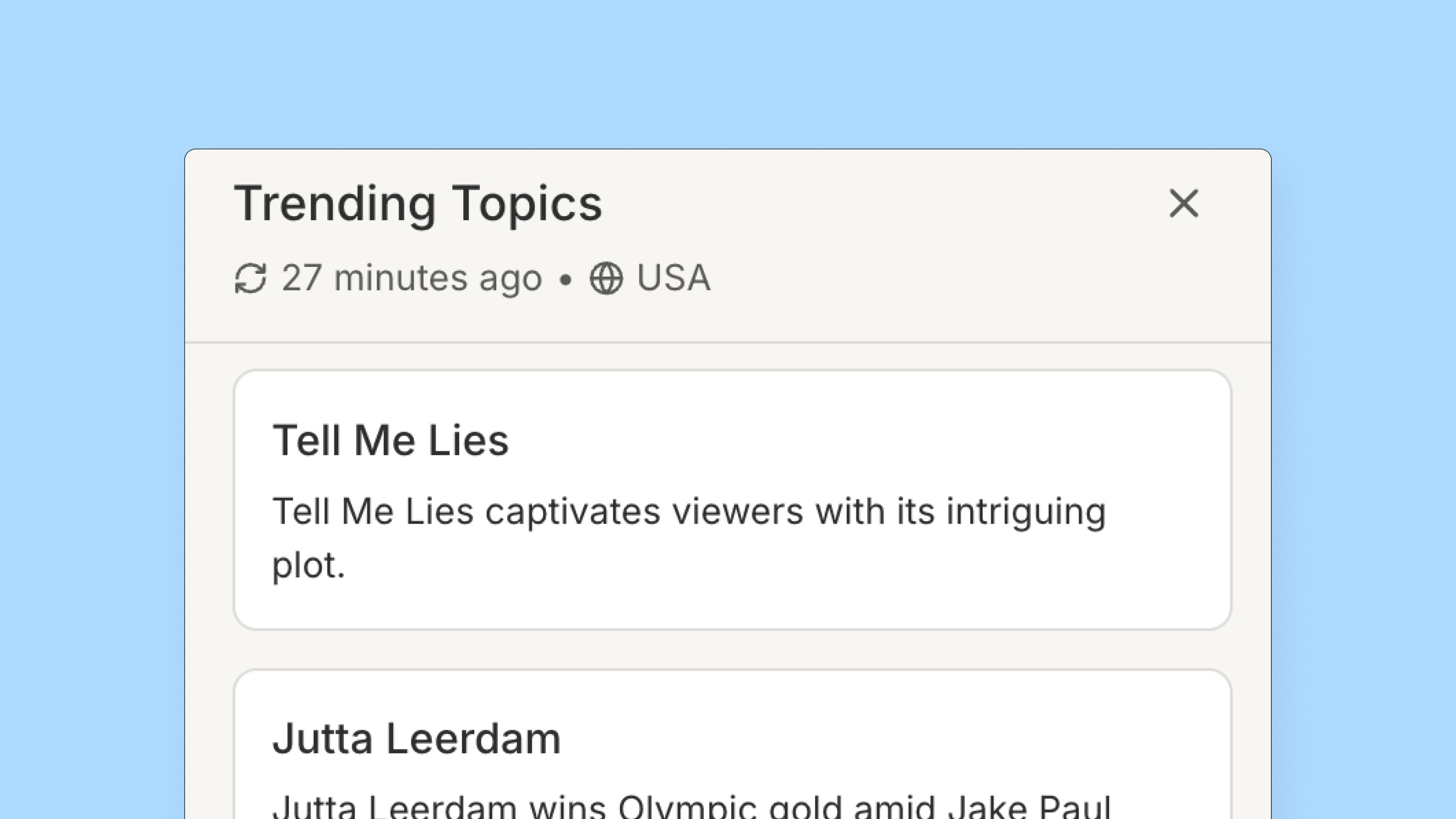Click the Trending Topics title
The height and width of the screenshot is (819, 1456).
[x=418, y=204]
